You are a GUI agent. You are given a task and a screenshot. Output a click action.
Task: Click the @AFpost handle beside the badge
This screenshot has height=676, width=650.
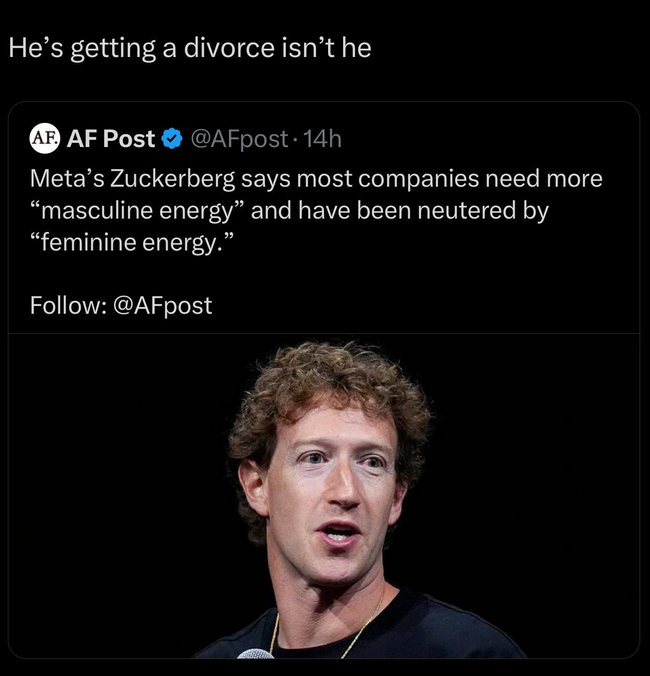click(x=238, y=139)
